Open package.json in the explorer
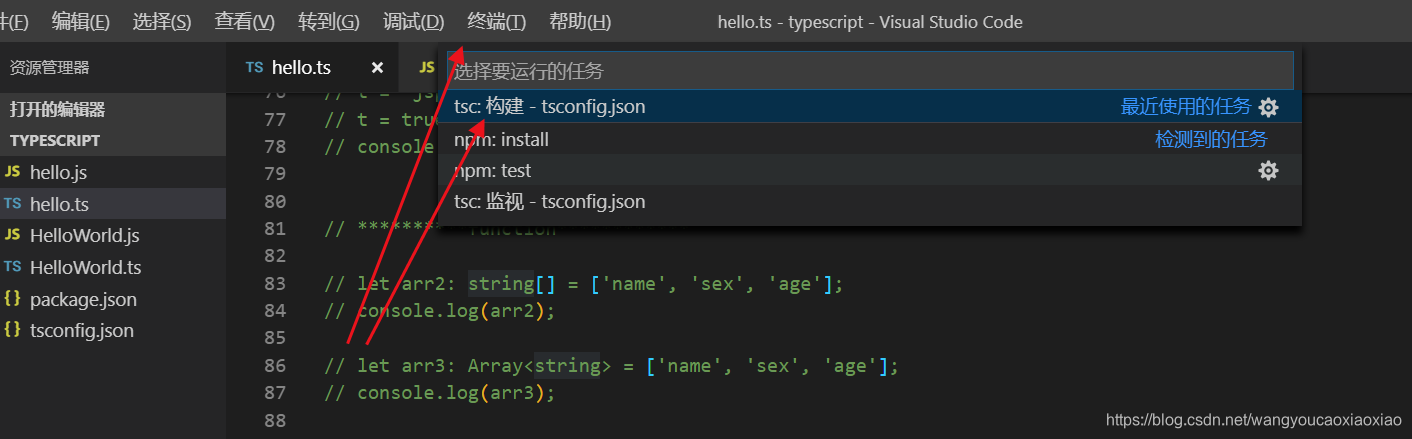 click(x=113, y=299)
